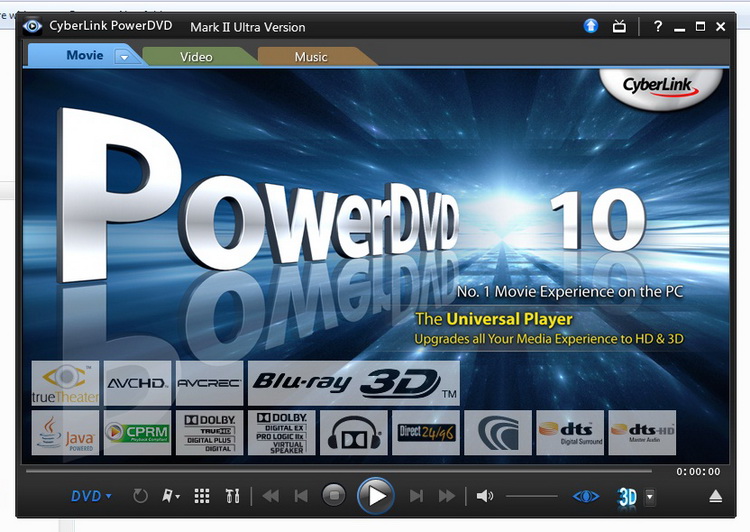Click the dts-HD Master Audio tile
The image size is (750, 532).
pos(642,432)
